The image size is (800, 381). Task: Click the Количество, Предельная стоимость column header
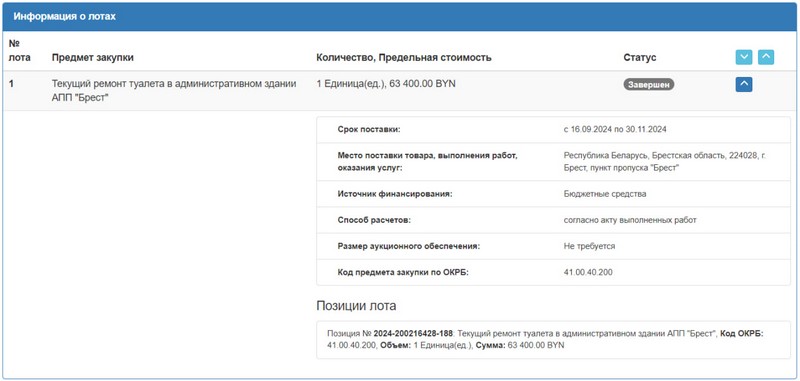(x=404, y=58)
